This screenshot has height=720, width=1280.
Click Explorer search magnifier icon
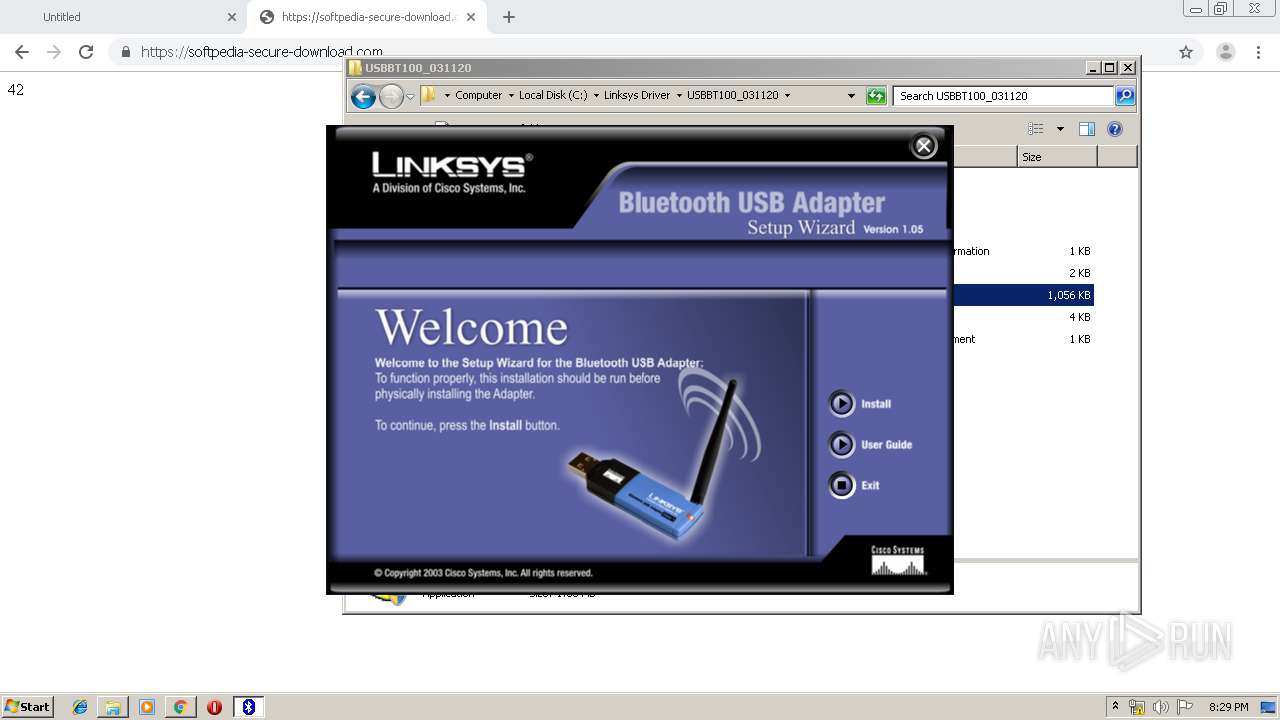1125,96
